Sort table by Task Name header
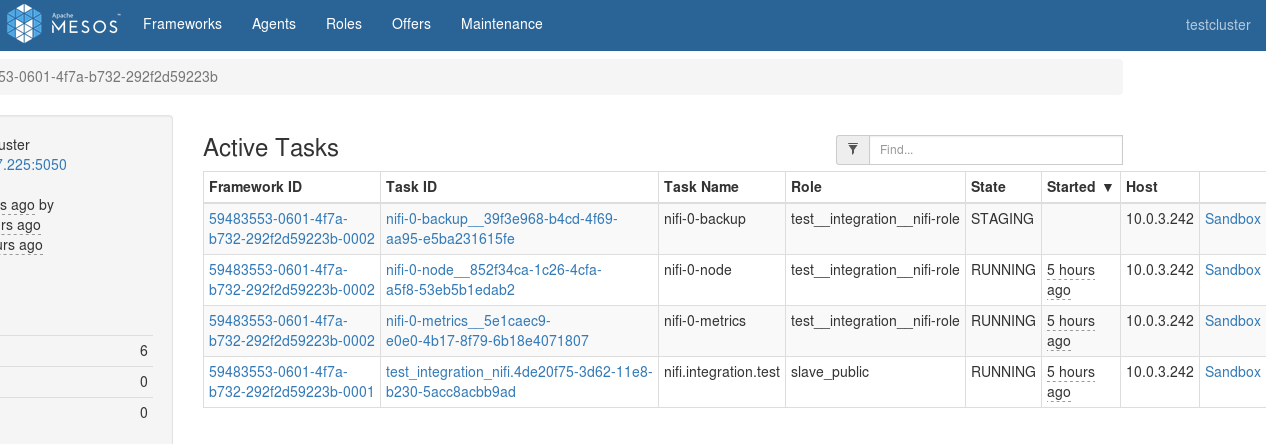Image resolution: width=1266 pixels, height=444 pixels. click(x=701, y=187)
